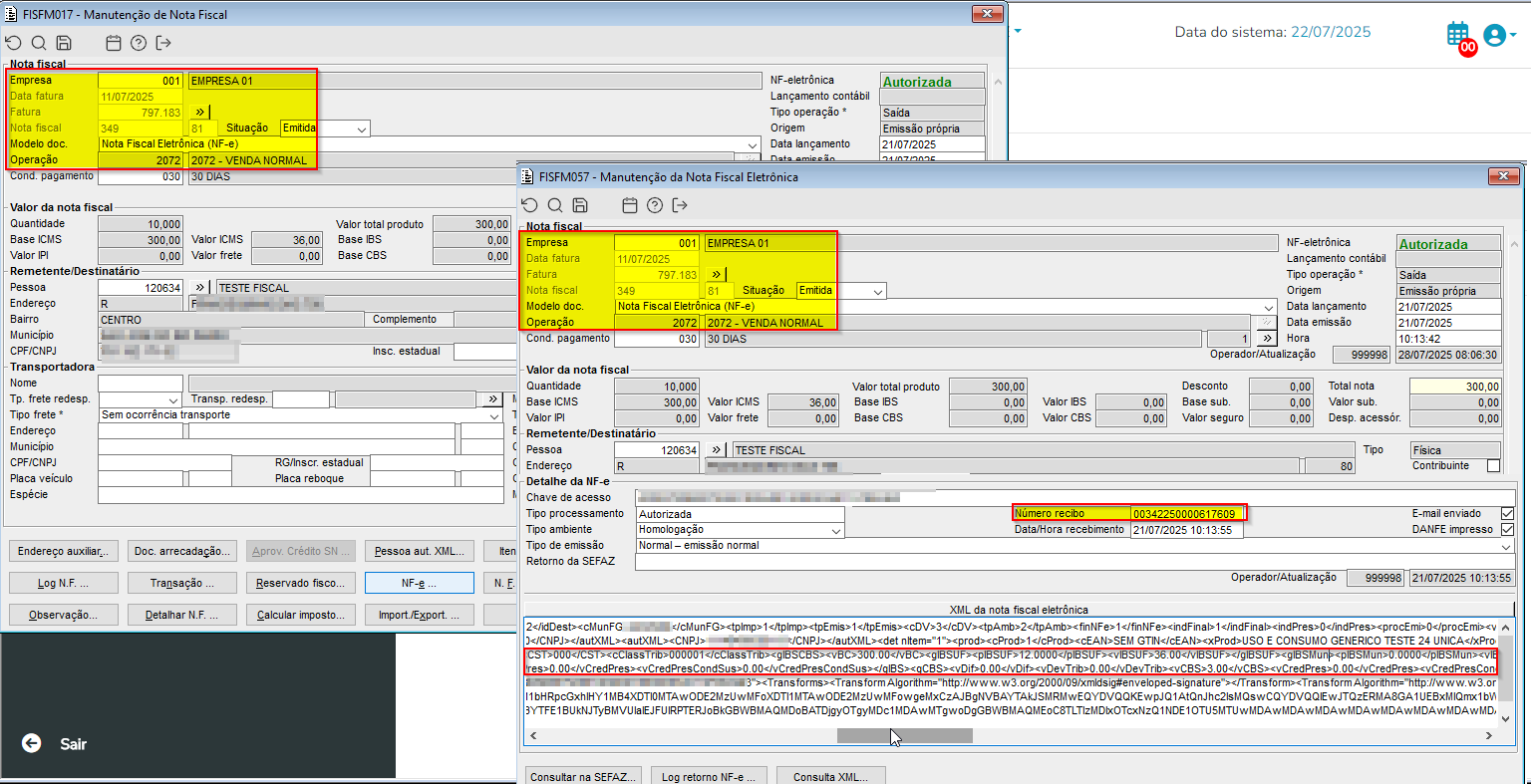This screenshot has height=784, width=1531.
Task: Open the calendar icon in FISFM017 toolbar
Action: coord(114,43)
